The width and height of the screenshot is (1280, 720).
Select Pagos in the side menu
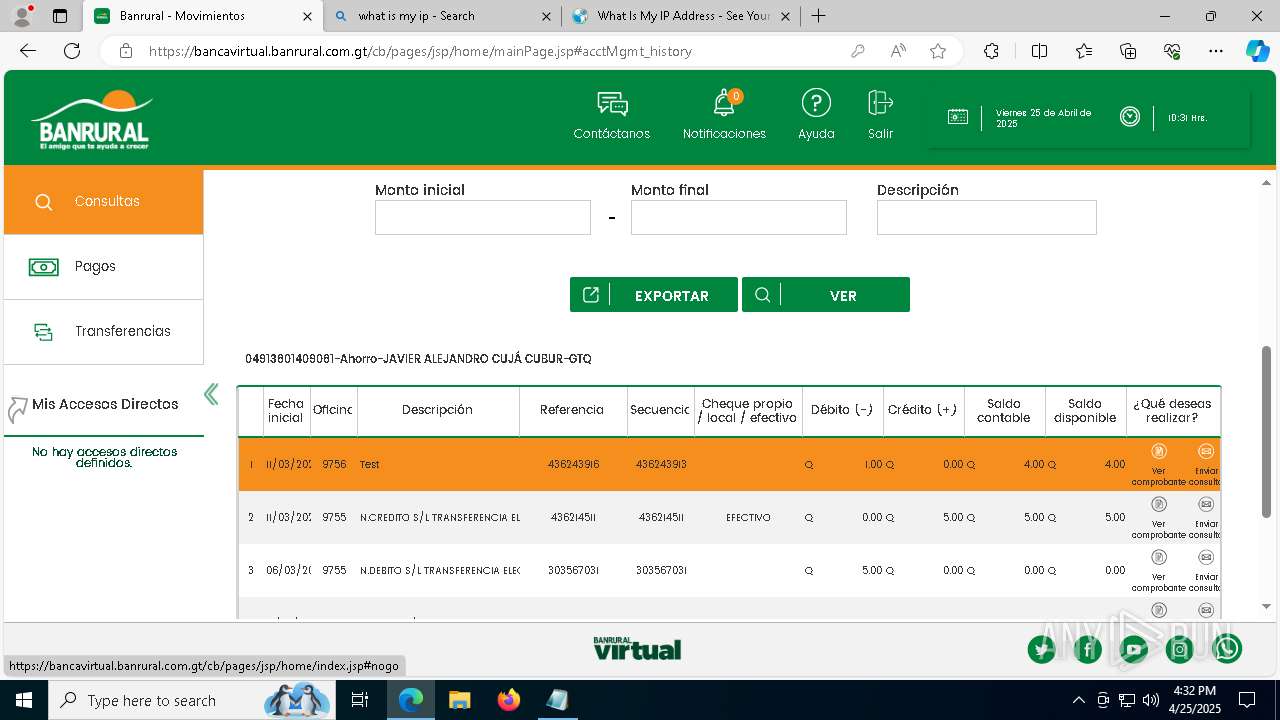pos(104,267)
